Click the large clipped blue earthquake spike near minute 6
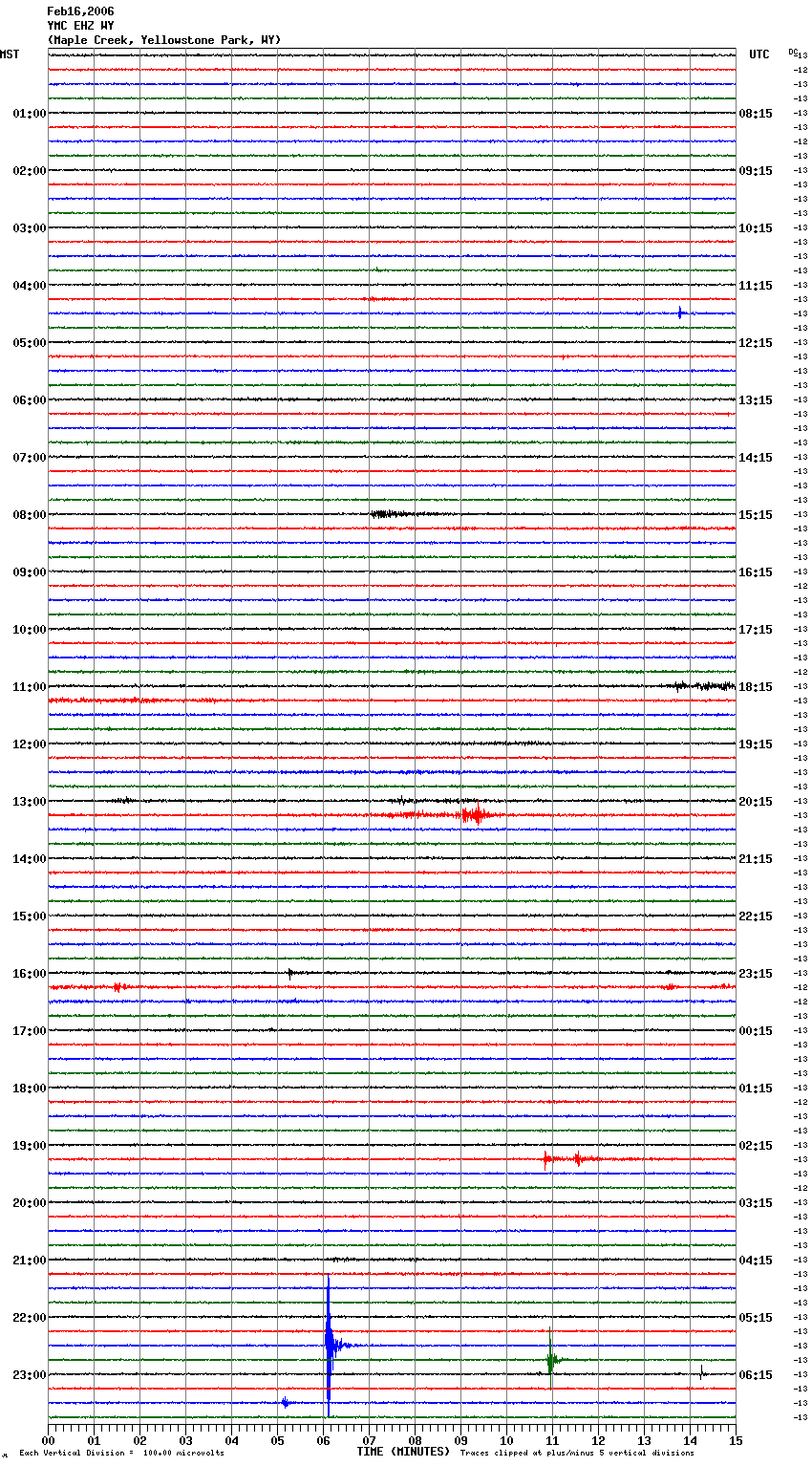Screen dimensions: 812x1466 click(x=329, y=1346)
